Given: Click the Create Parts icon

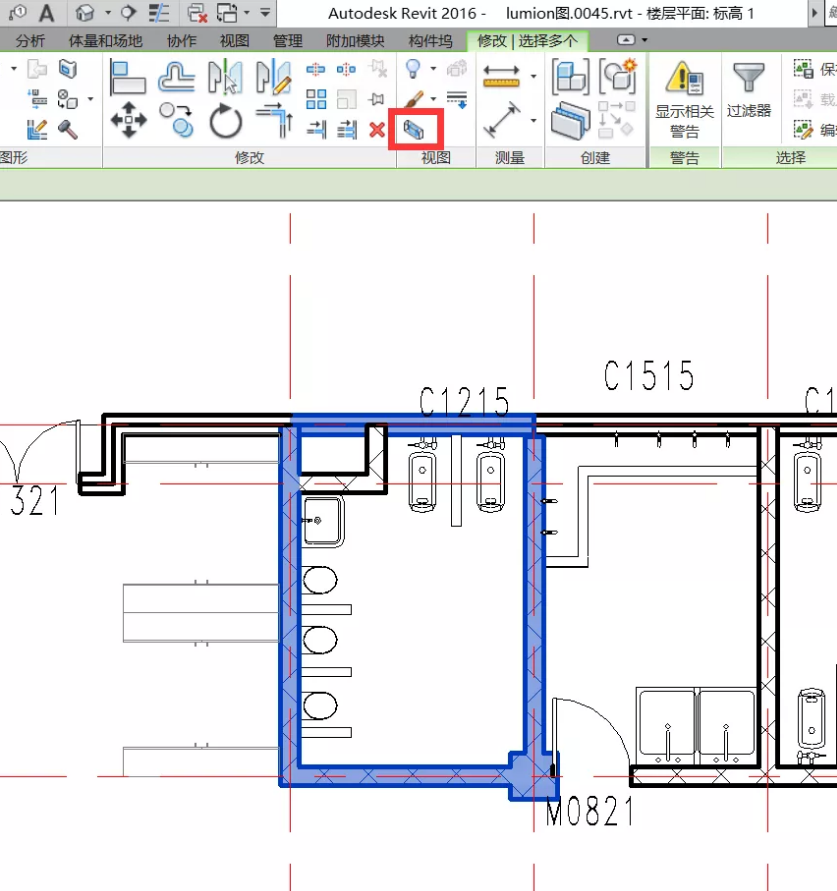Looking at the screenshot, I should pyautogui.click(x=570, y=120).
